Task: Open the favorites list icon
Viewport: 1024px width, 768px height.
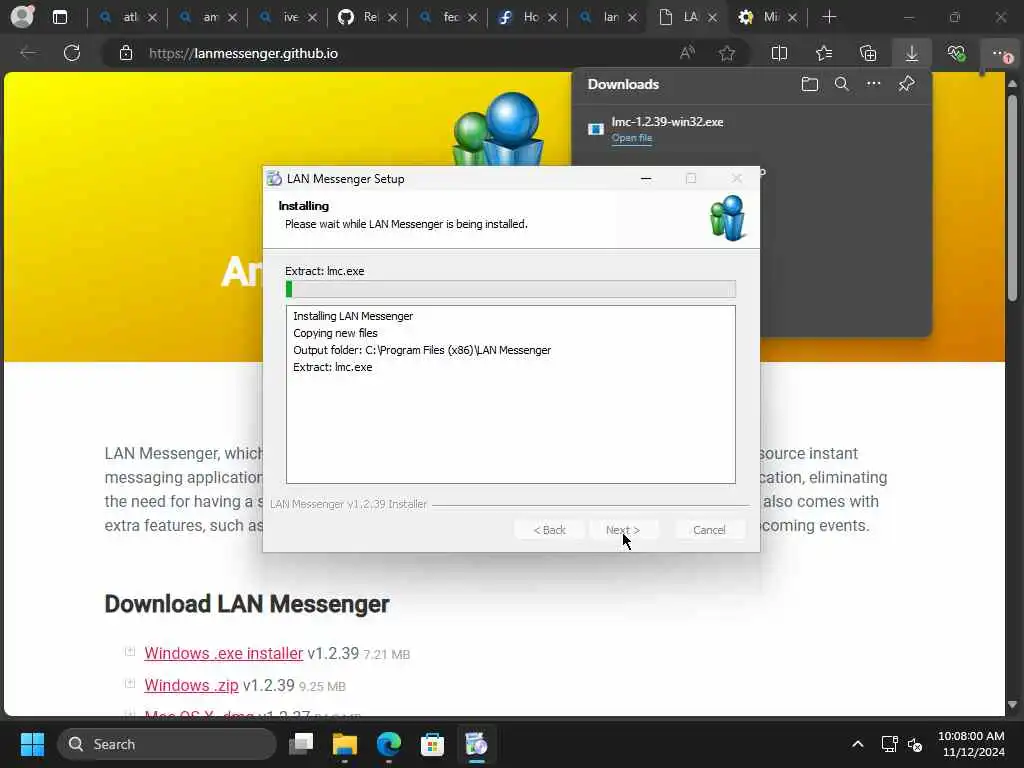Action: (x=824, y=53)
